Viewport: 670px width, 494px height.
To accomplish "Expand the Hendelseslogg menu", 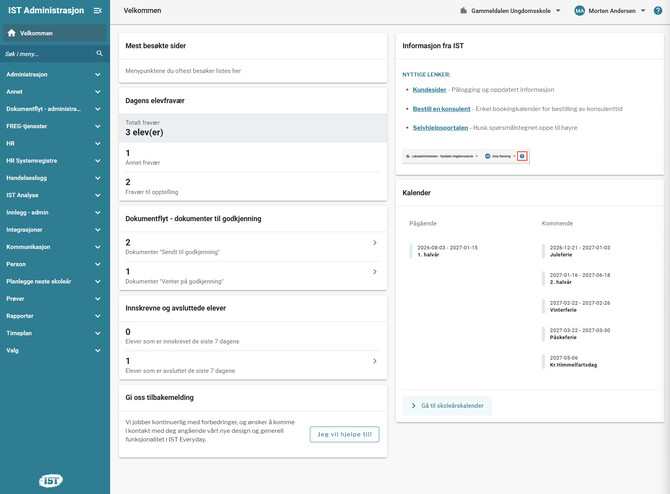I will click(x=54, y=178).
